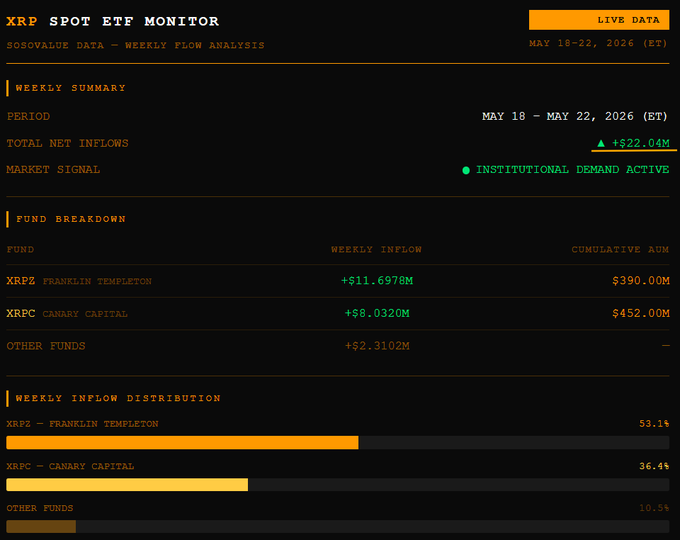Click the 53.1% percentage value
Viewport: 680px width, 540px height.
tap(654, 424)
